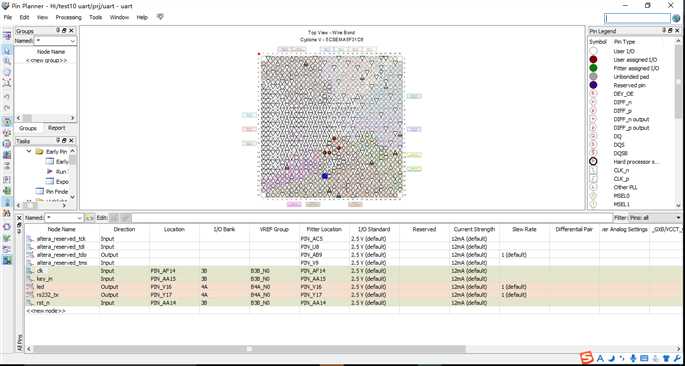
Task: Click the Fitter Location column header
Action: click(x=324, y=229)
